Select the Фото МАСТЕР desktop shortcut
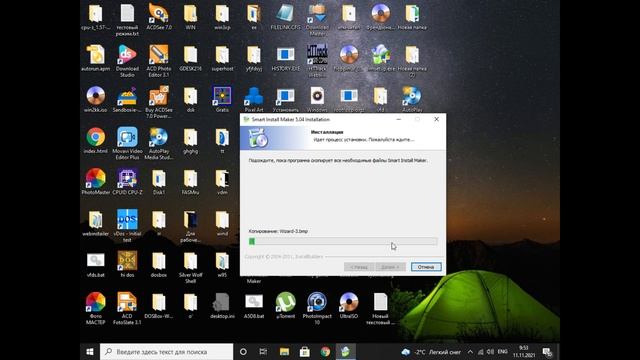The height and width of the screenshot is (360, 640). [x=96, y=308]
